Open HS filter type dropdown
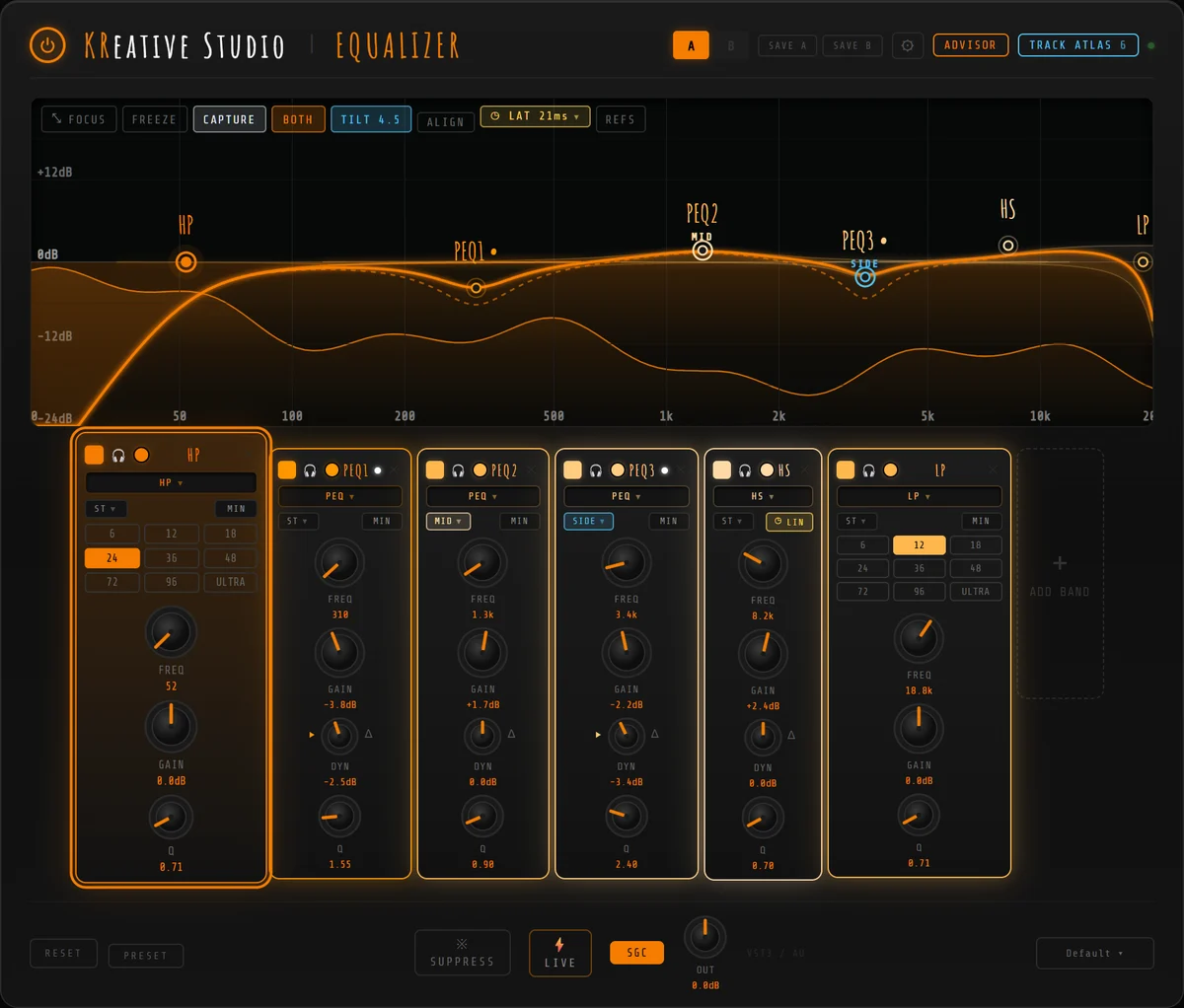1184x1008 pixels. (763, 496)
